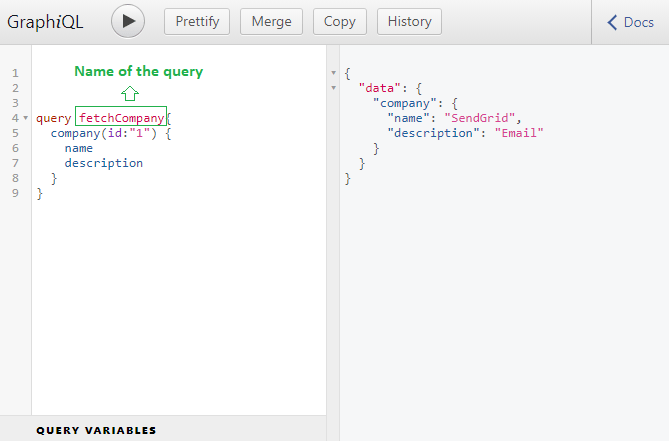Click the green "Name of the query" label
Image resolution: width=669 pixels, height=441 pixels.
tap(138, 71)
